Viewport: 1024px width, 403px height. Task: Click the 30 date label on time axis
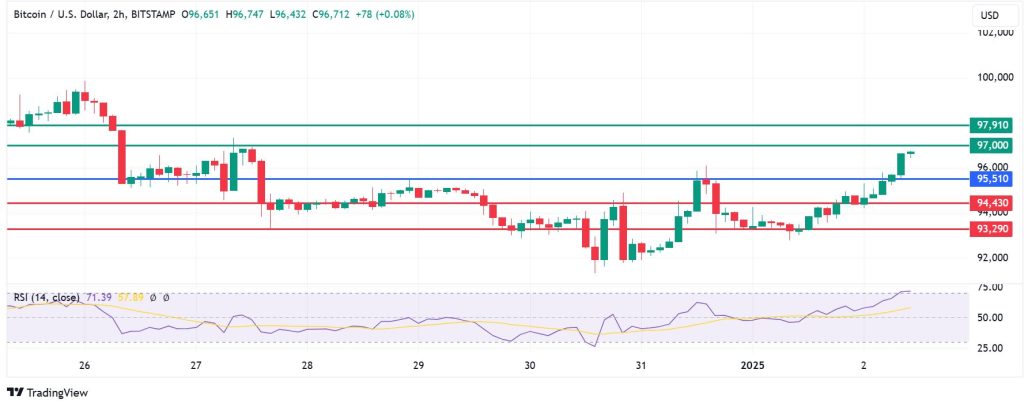[x=531, y=366]
